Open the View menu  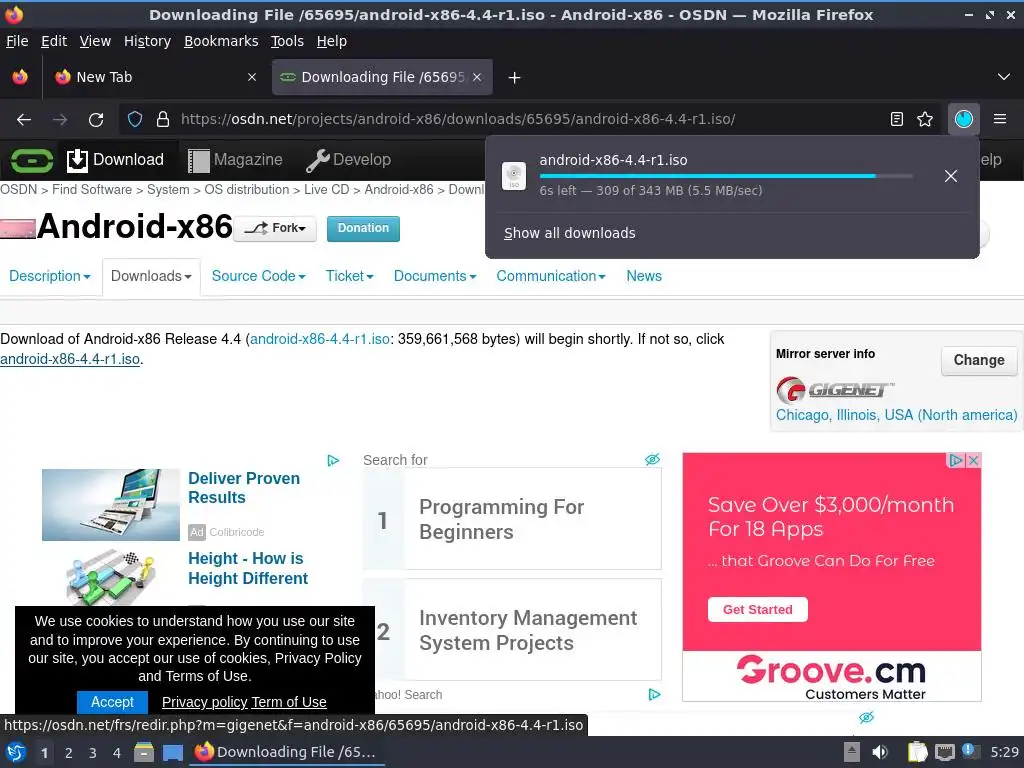click(x=95, y=41)
